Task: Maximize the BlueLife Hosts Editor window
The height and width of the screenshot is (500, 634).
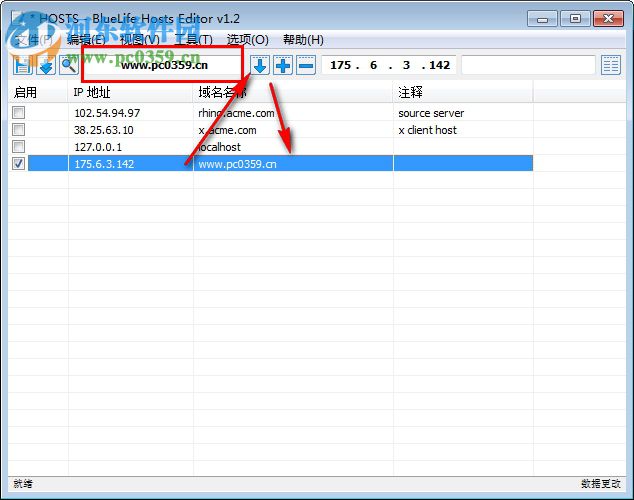Action: [x=575, y=19]
